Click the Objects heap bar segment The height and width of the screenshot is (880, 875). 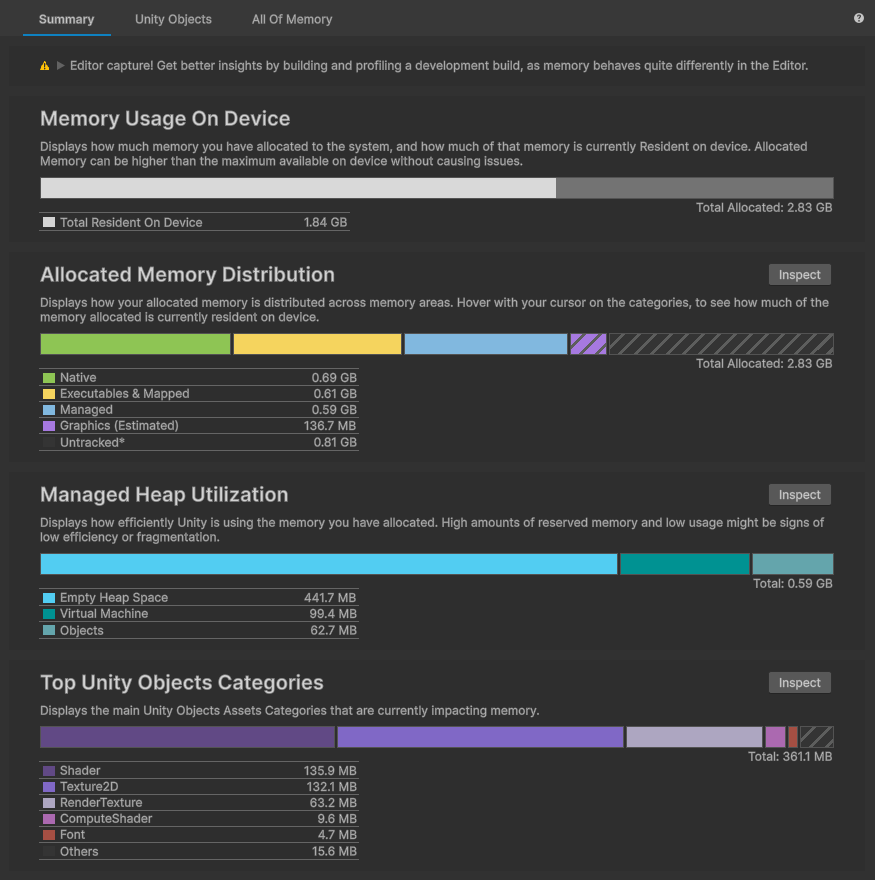[x=792, y=564]
